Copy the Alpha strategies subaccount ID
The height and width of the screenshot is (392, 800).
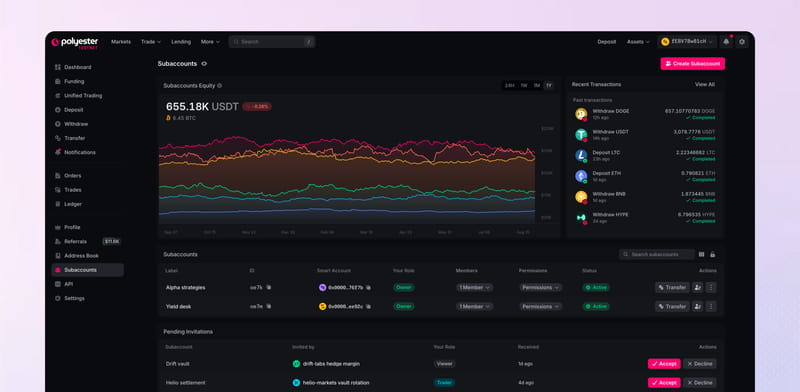pyautogui.click(x=269, y=287)
